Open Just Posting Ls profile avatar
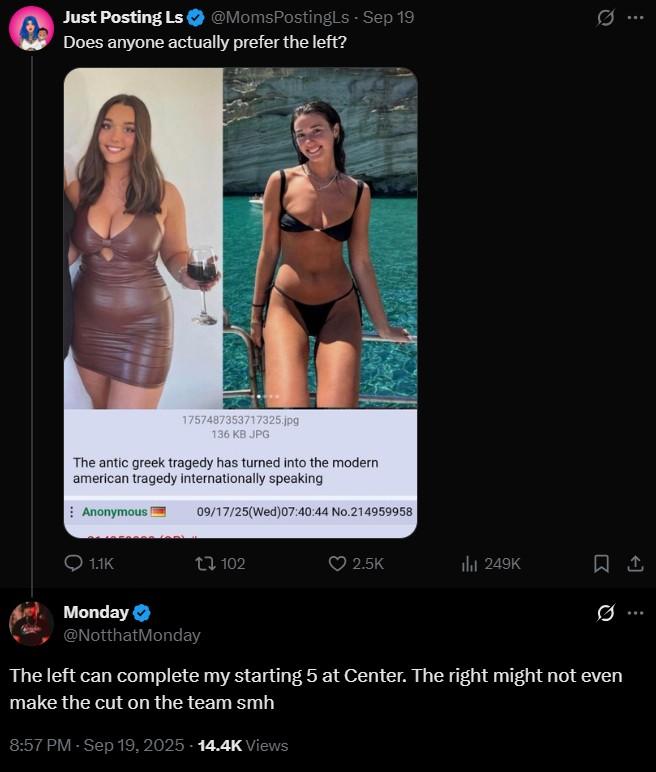 (x=31, y=28)
